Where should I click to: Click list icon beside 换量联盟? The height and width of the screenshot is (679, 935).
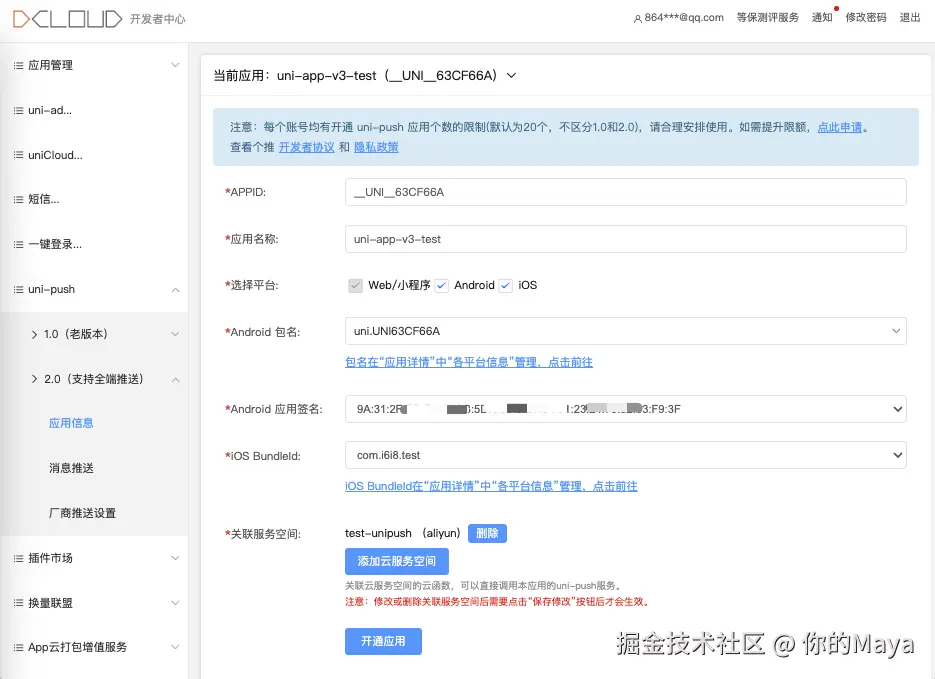(18, 603)
